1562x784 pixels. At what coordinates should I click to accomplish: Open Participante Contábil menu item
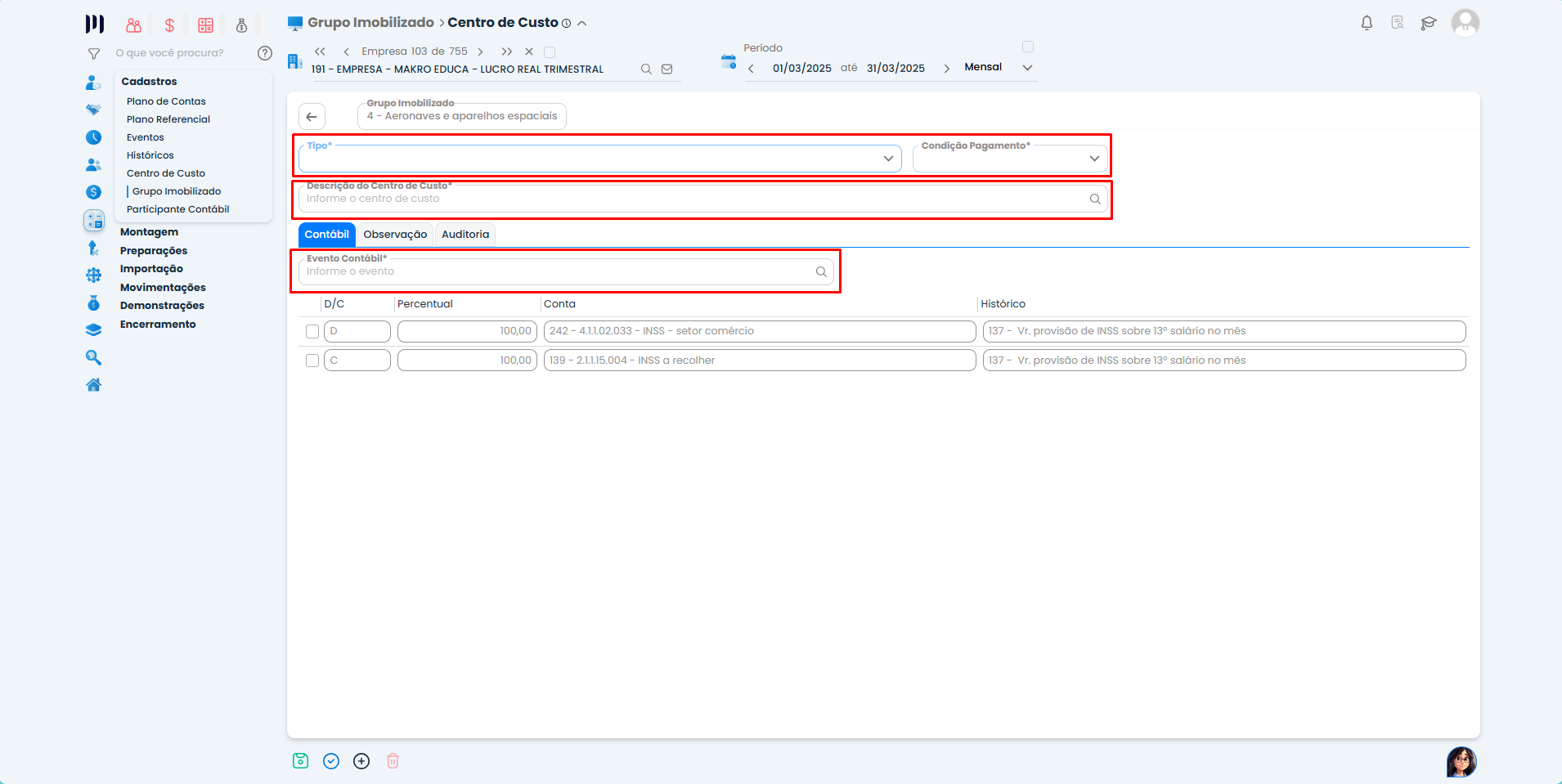pyautogui.click(x=177, y=209)
